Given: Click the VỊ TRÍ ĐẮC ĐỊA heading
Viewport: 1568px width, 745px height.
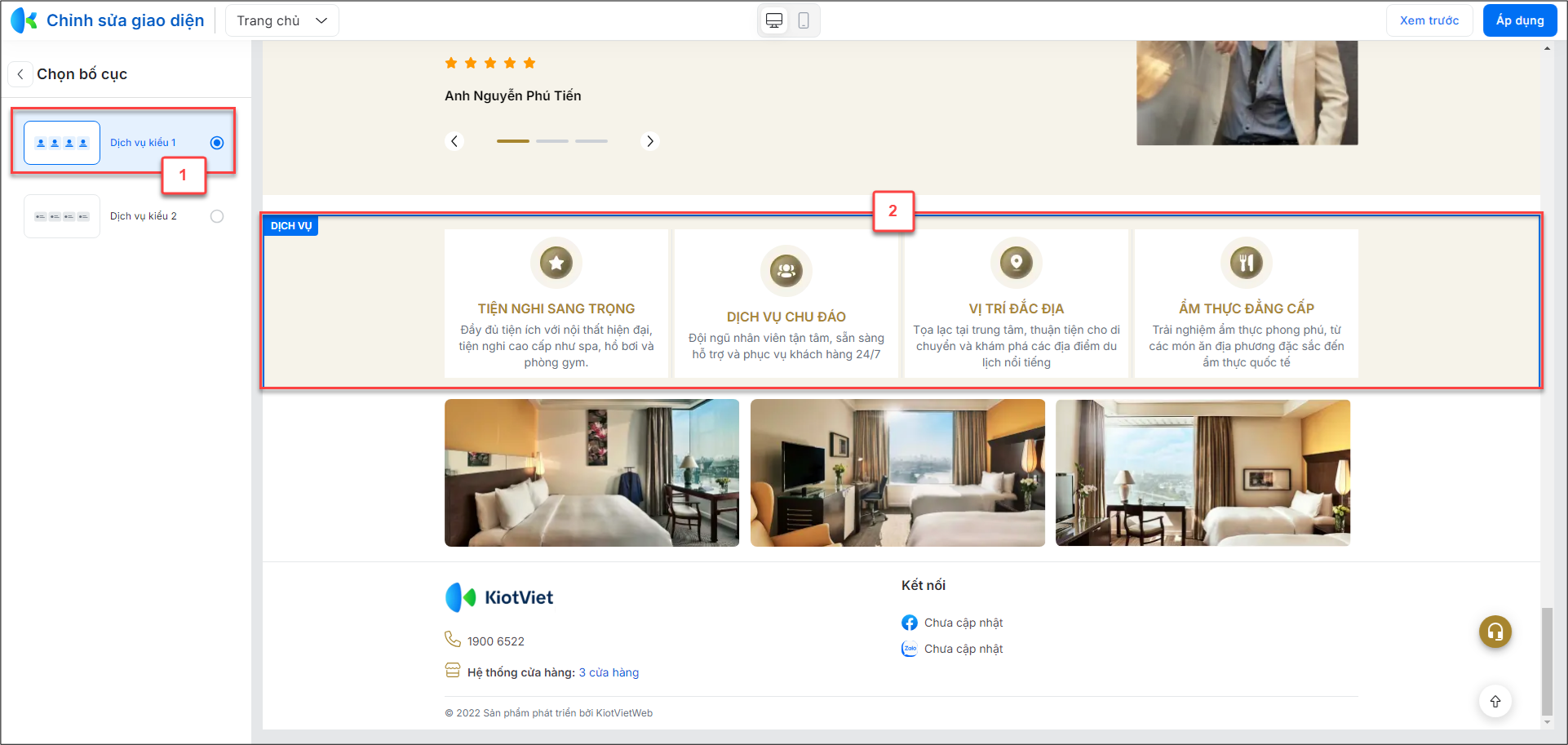Looking at the screenshot, I should 1017,308.
